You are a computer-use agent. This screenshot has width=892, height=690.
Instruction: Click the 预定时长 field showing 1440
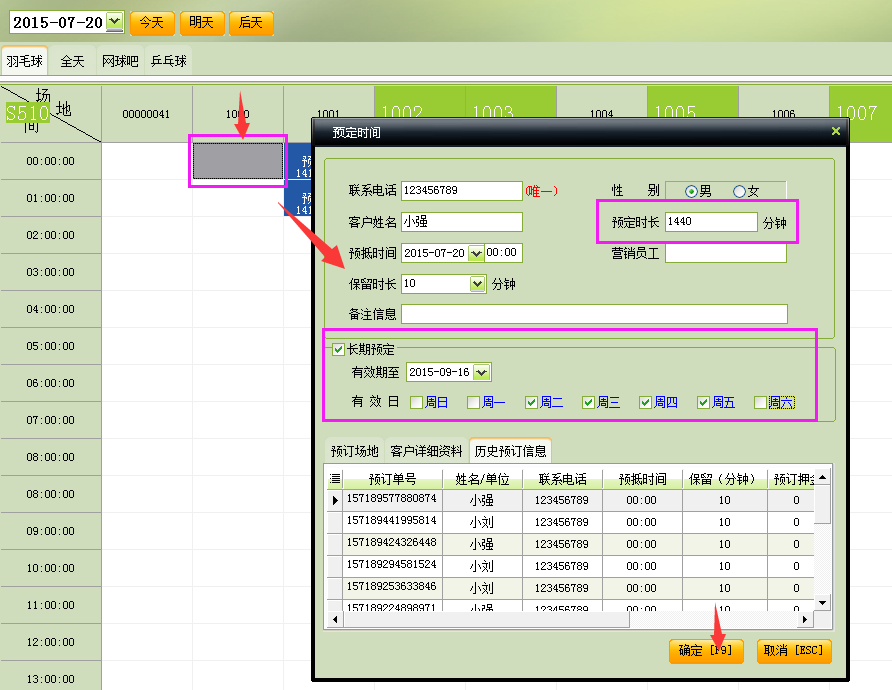click(711, 222)
